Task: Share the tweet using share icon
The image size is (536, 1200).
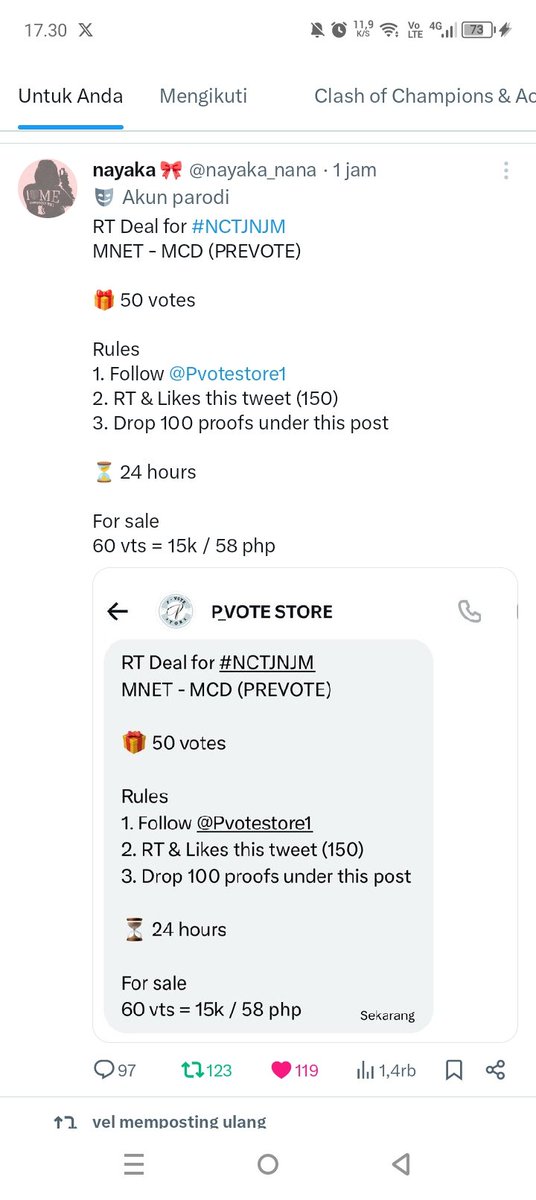Action: (x=495, y=1070)
